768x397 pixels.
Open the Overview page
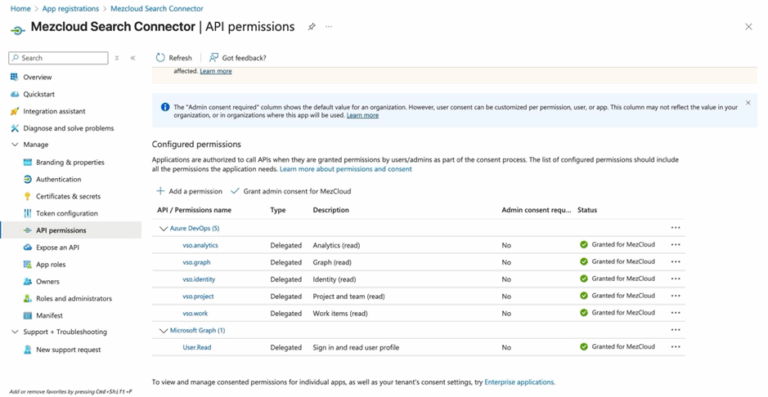tap(37, 77)
